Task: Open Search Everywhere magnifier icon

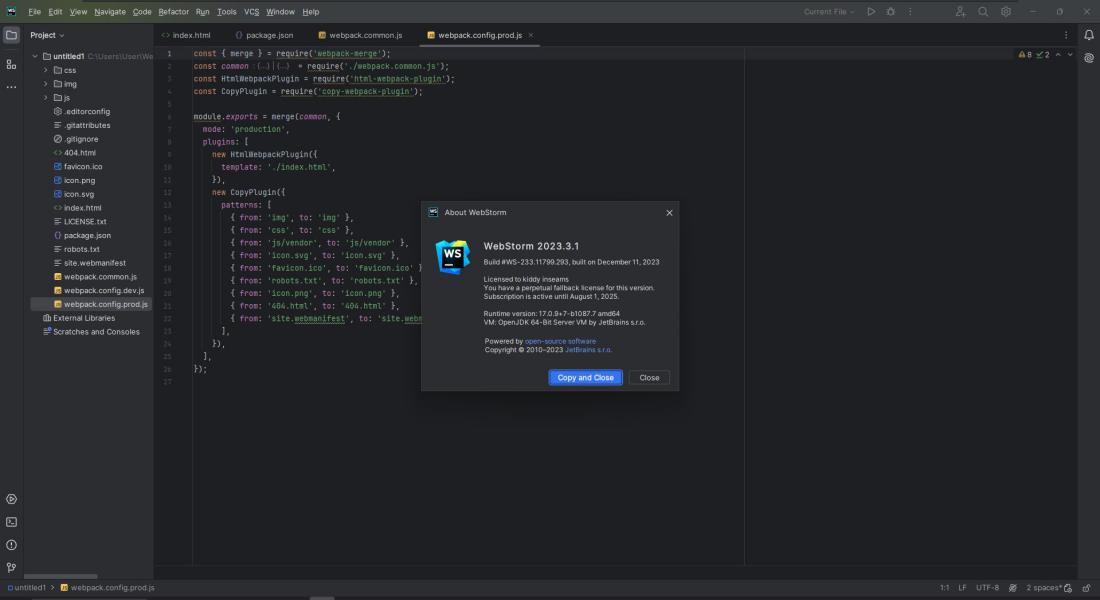Action: click(983, 12)
